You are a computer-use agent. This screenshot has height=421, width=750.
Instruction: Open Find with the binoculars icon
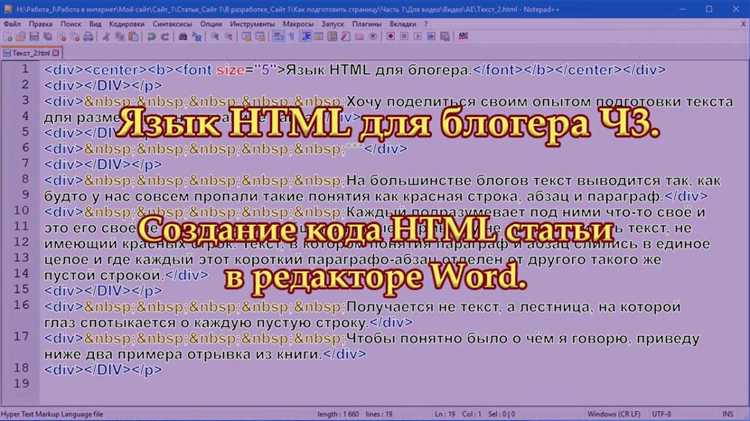(x=183, y=36)
